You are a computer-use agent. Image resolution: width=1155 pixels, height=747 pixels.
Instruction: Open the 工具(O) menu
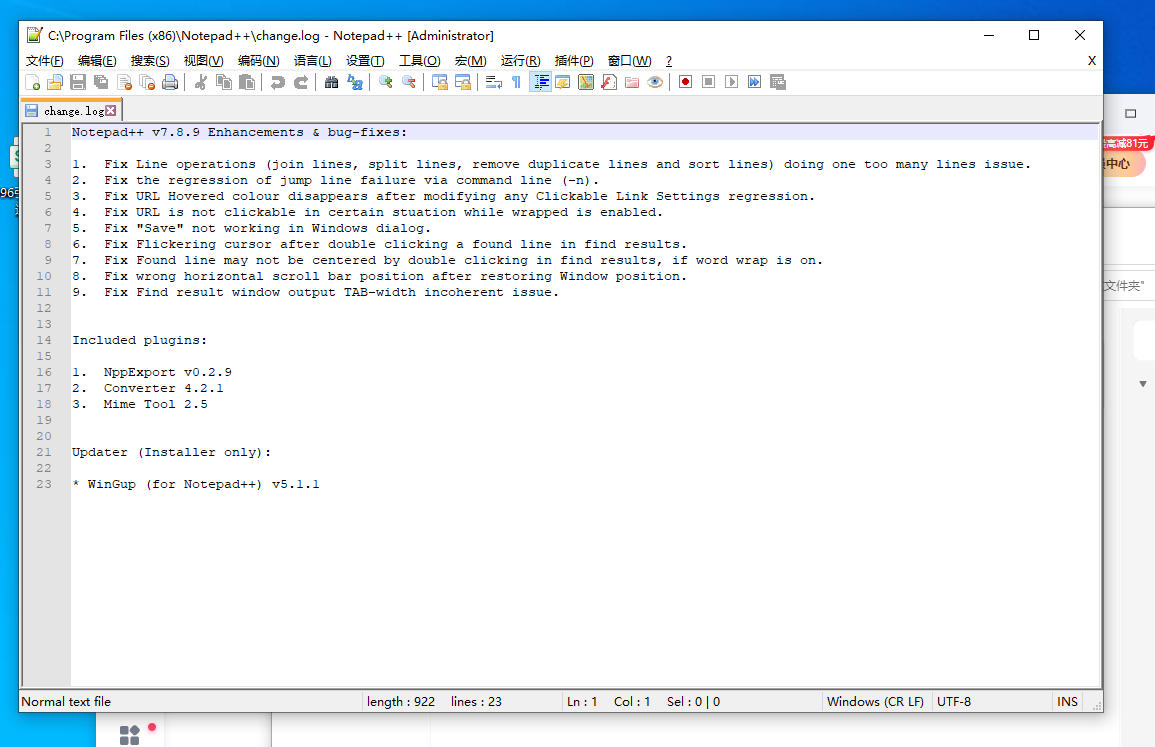pos(420,60)
